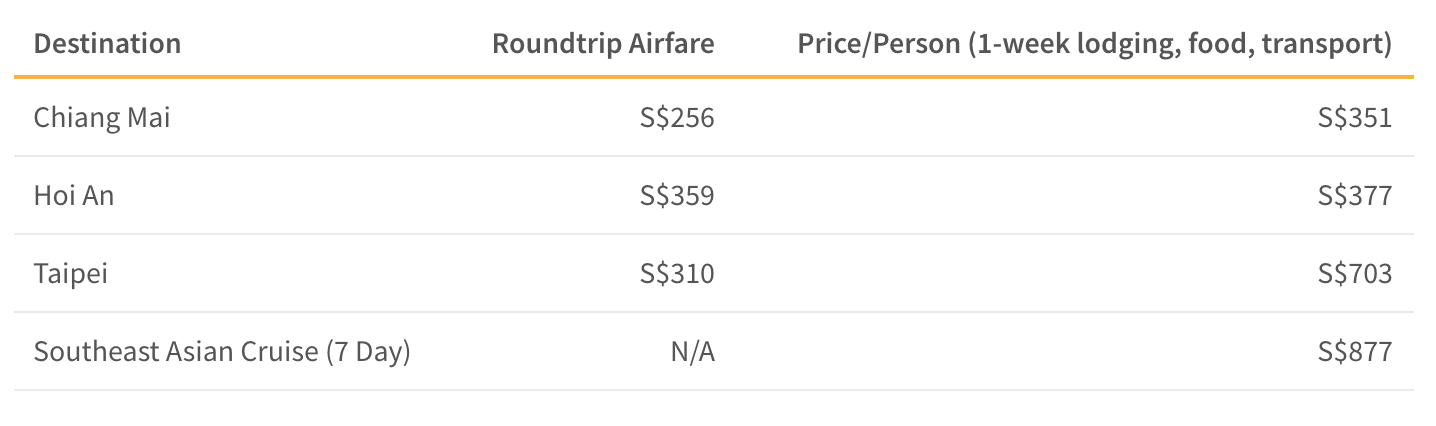Click the yellow header underline of the table
This screenshot has height=426, width=1436.
point(714,76)
